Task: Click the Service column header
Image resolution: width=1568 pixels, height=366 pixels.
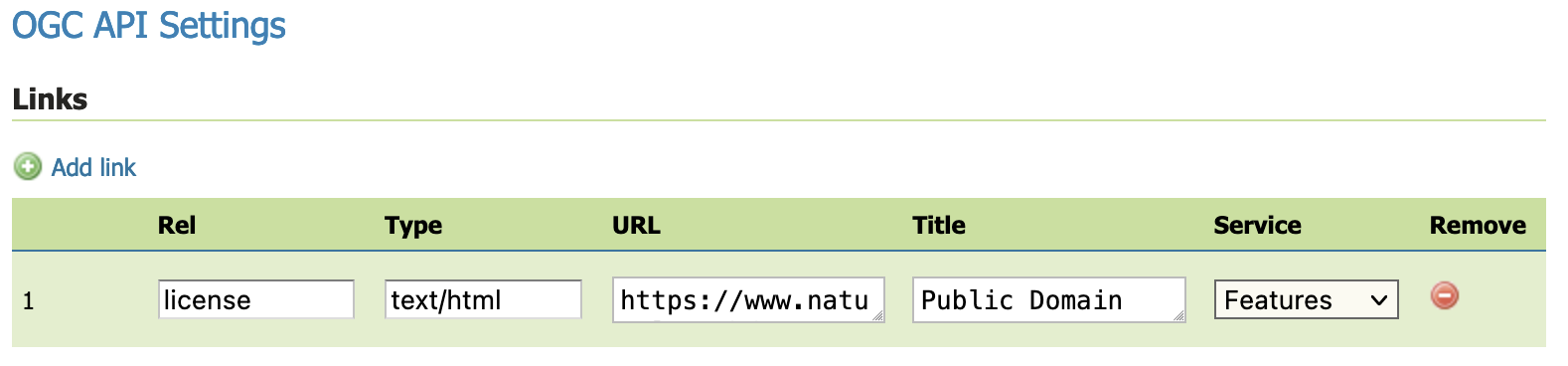Action: tap(1257, 226)
